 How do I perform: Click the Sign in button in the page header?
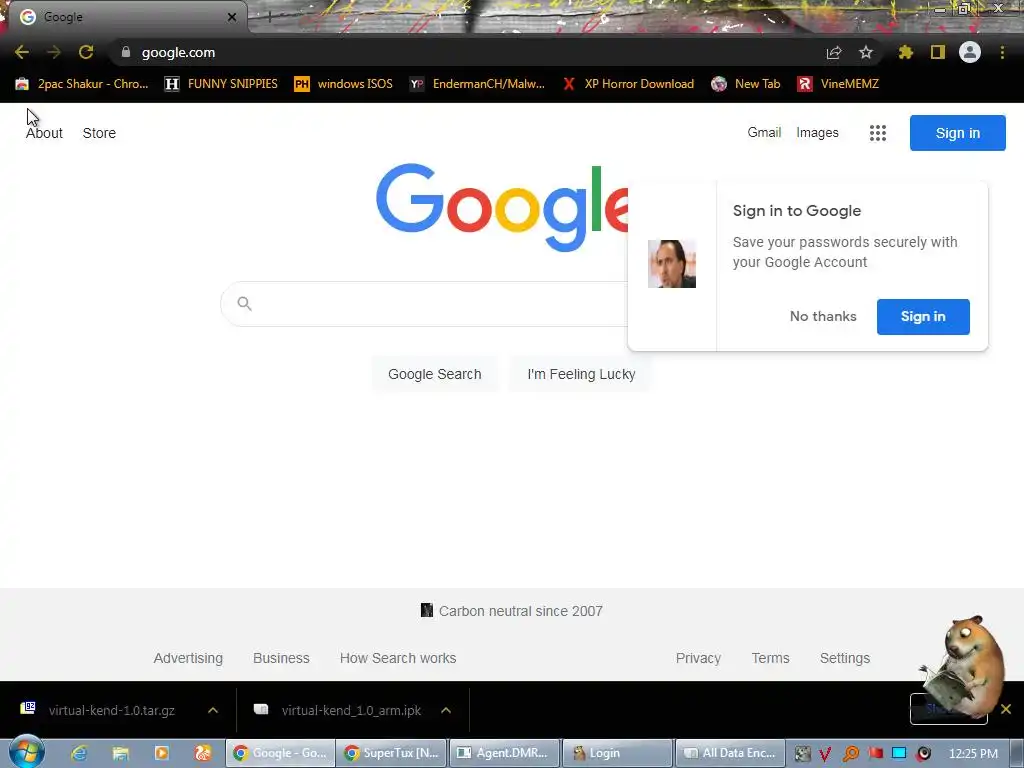957,133
